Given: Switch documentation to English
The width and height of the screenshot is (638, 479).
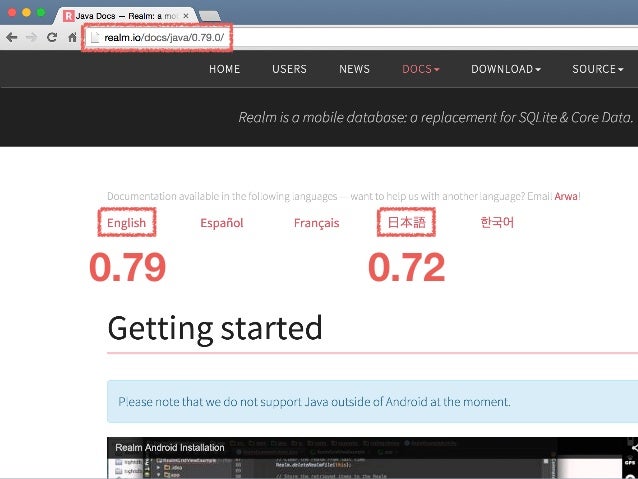Looking at the screenshot, I should click(x=126, y=223).
